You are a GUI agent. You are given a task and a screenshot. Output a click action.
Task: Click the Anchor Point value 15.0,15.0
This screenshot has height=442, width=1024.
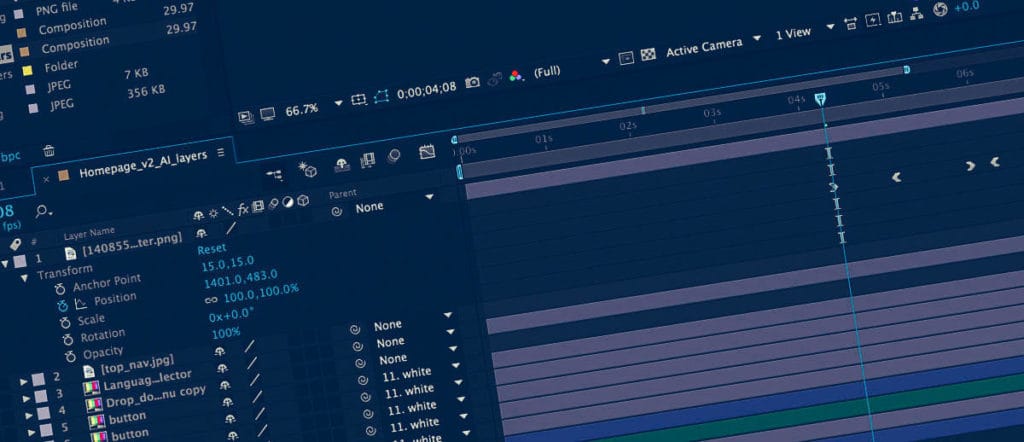[227, 264]
